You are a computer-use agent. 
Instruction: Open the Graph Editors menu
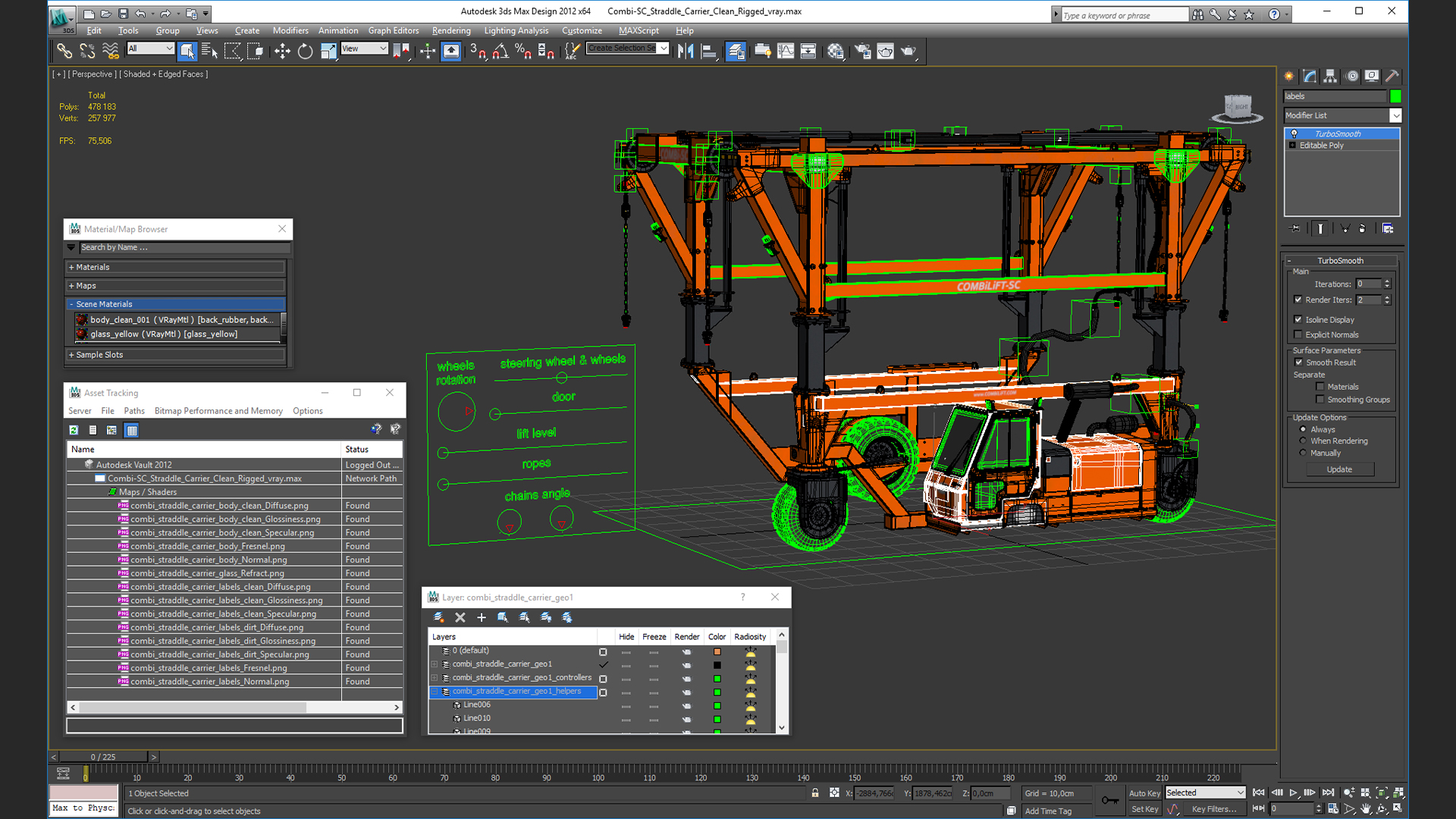click(394, 30)
